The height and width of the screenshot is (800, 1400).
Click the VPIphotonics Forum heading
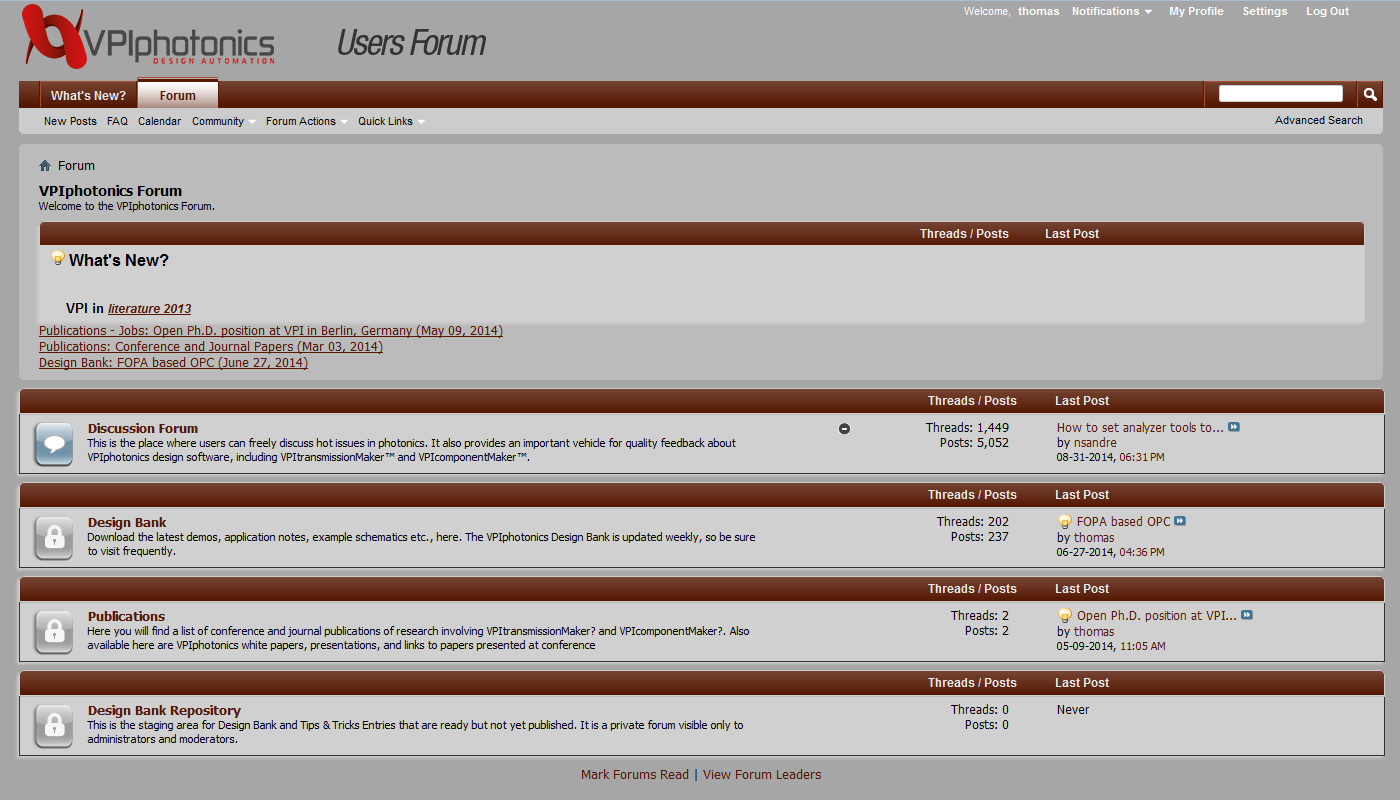click(x=111, y=191)
